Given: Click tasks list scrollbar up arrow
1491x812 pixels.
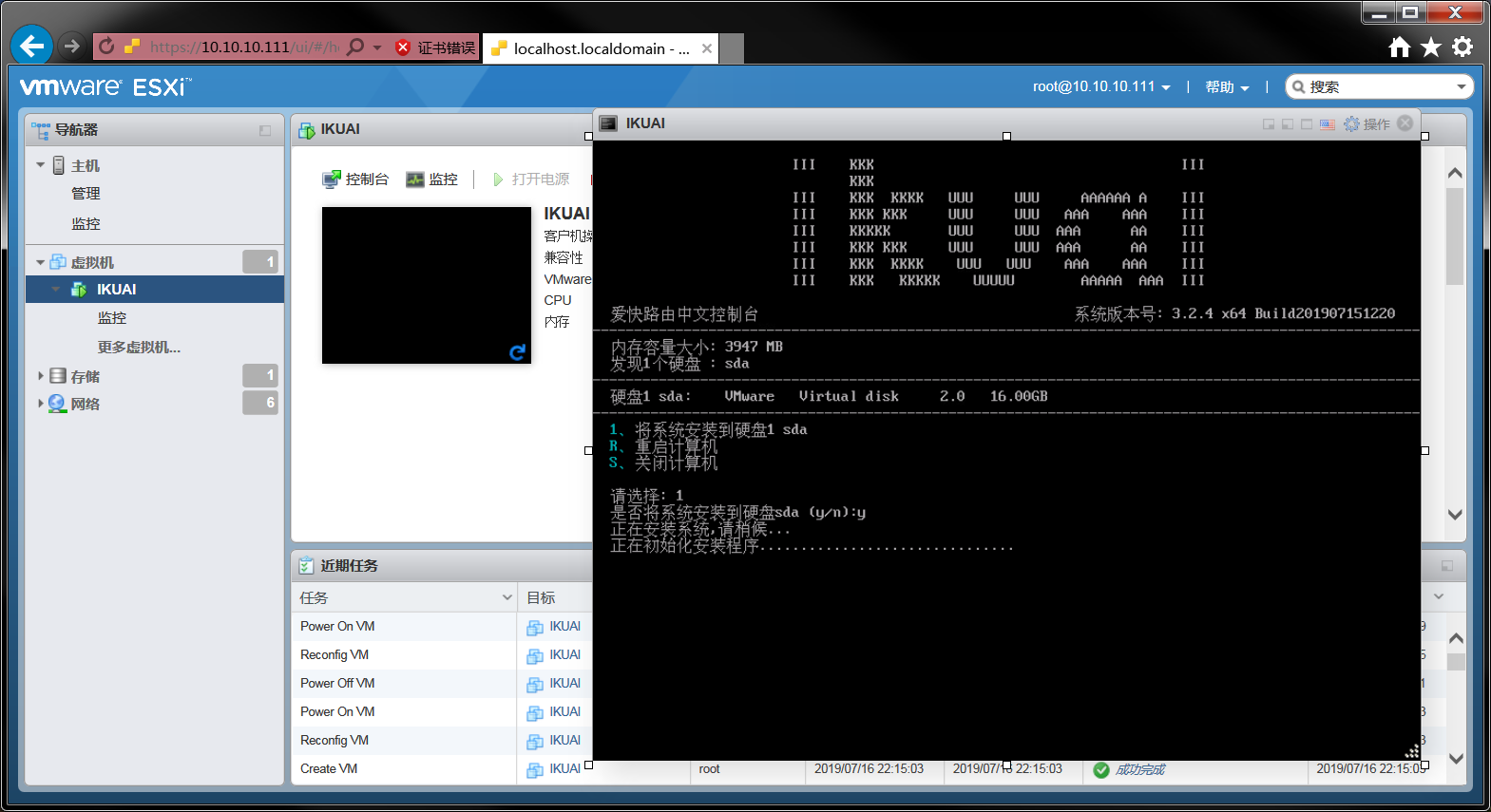Looking at the screenshot, I should click(x=1456, y=638).
